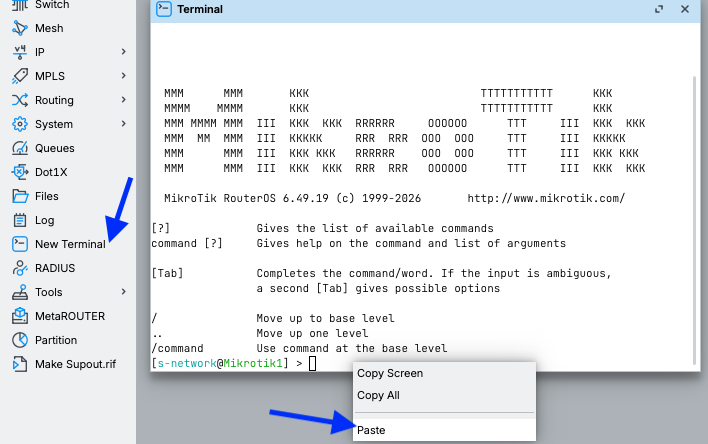Click the 'Move up to base level' line
708x444 pixels.
325,318
